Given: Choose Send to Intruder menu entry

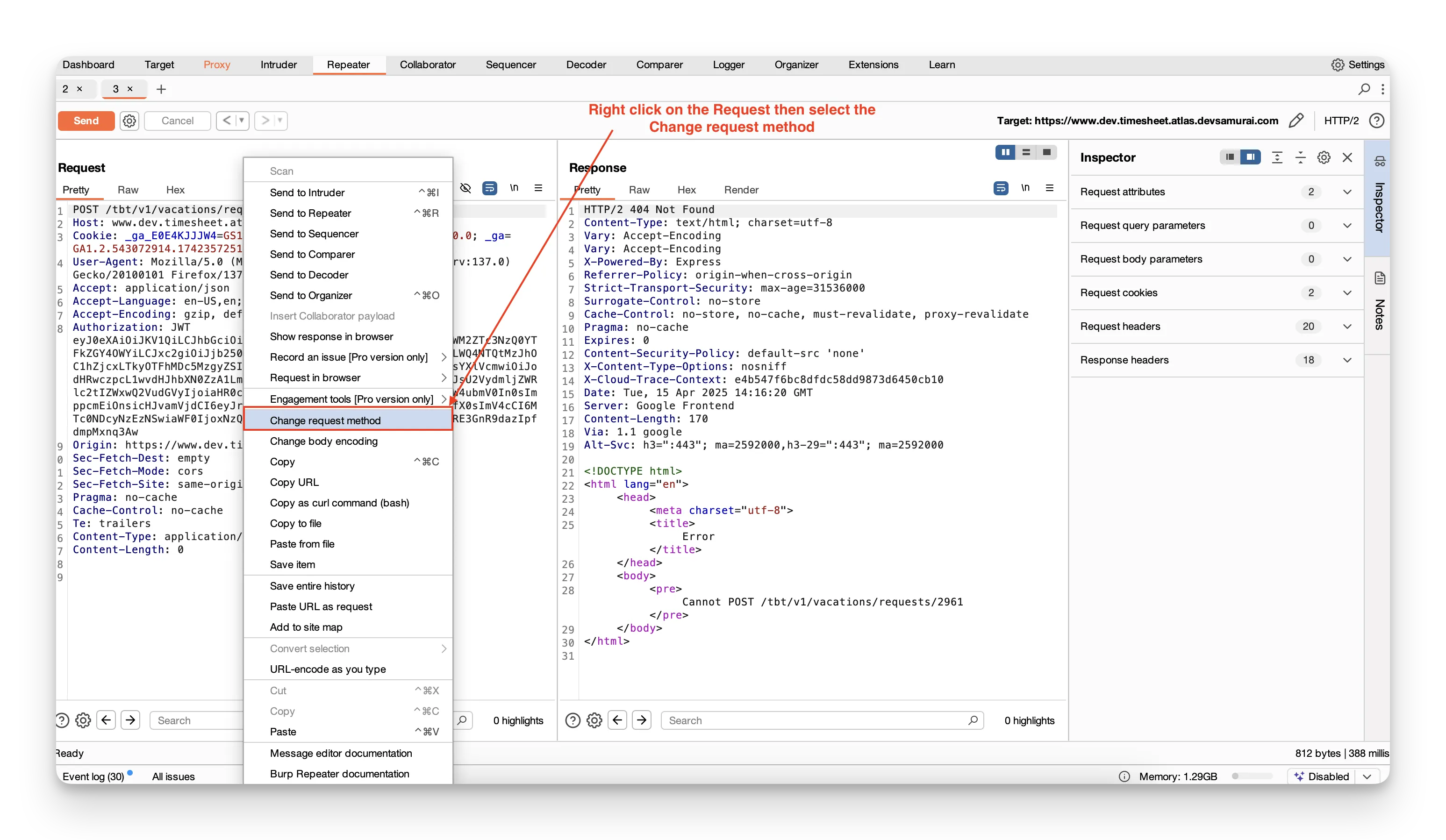Looking at the screenshot, I should pyautogui.click(x=348, y=192).
